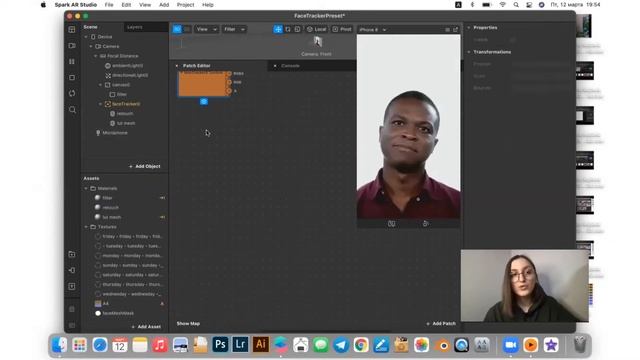Select the retouch material in Assets
This screenshot has height=360, width=640.
point(107,208)
